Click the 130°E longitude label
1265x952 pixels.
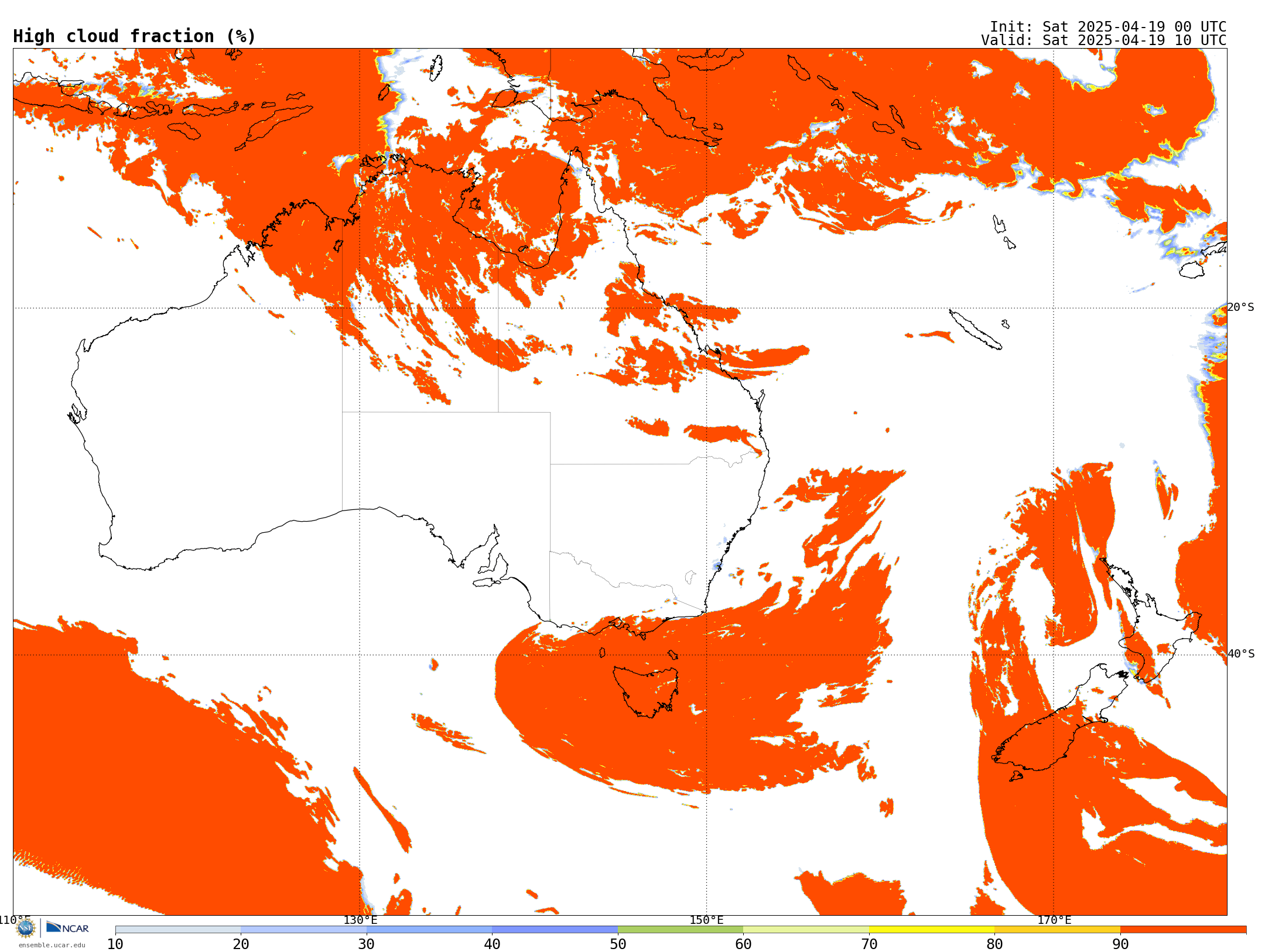360,920
